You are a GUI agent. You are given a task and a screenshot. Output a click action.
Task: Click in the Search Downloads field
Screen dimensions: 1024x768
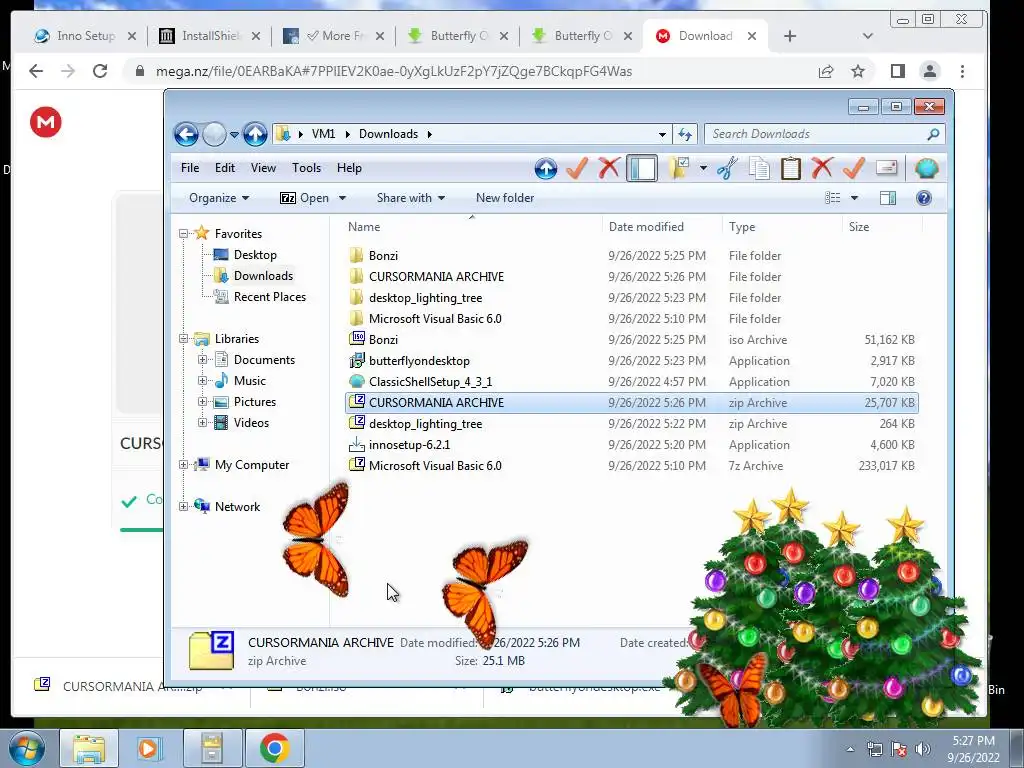(x=816, y=134)
